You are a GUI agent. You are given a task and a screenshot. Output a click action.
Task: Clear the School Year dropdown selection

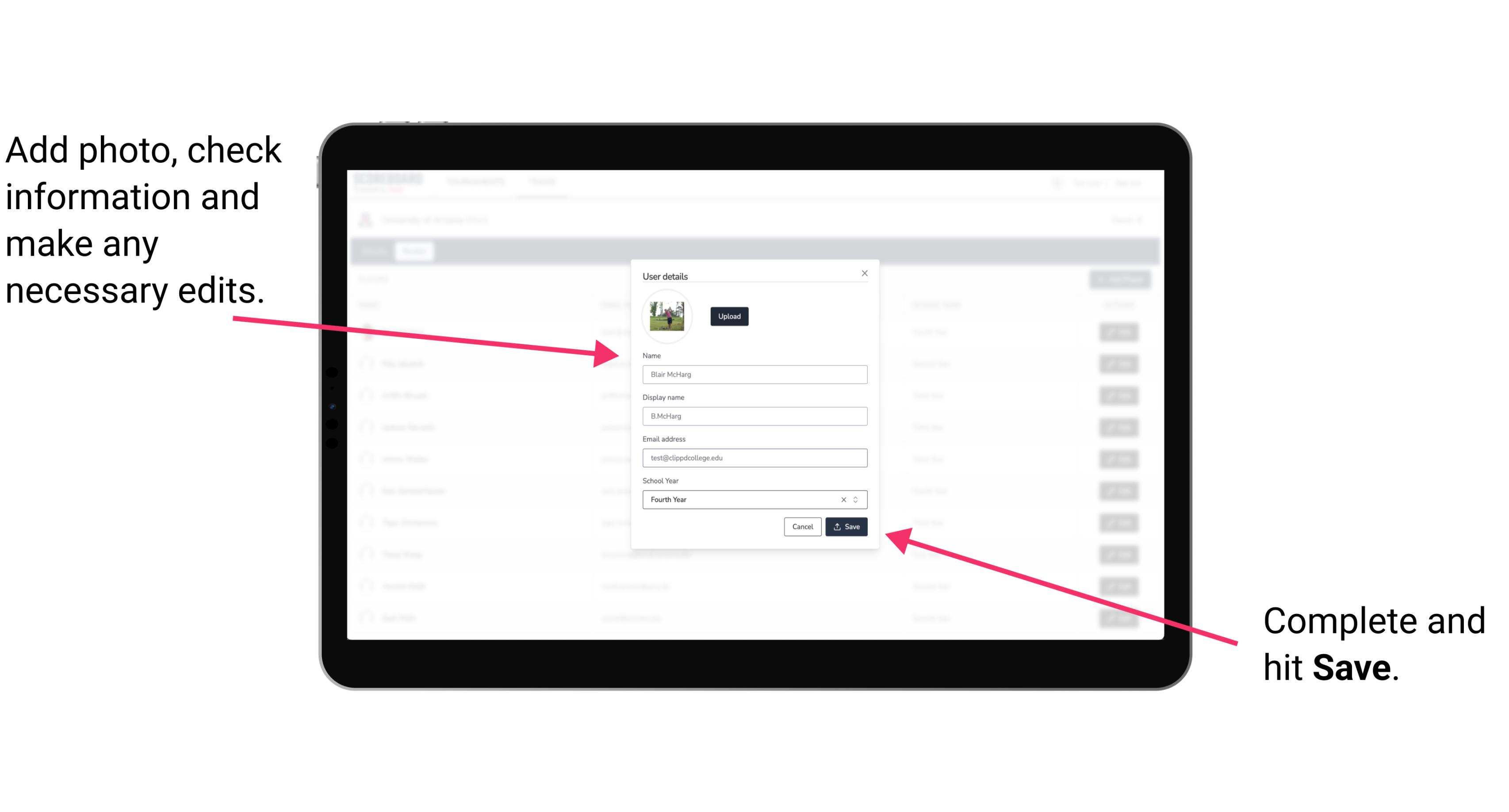click(843, 499)
